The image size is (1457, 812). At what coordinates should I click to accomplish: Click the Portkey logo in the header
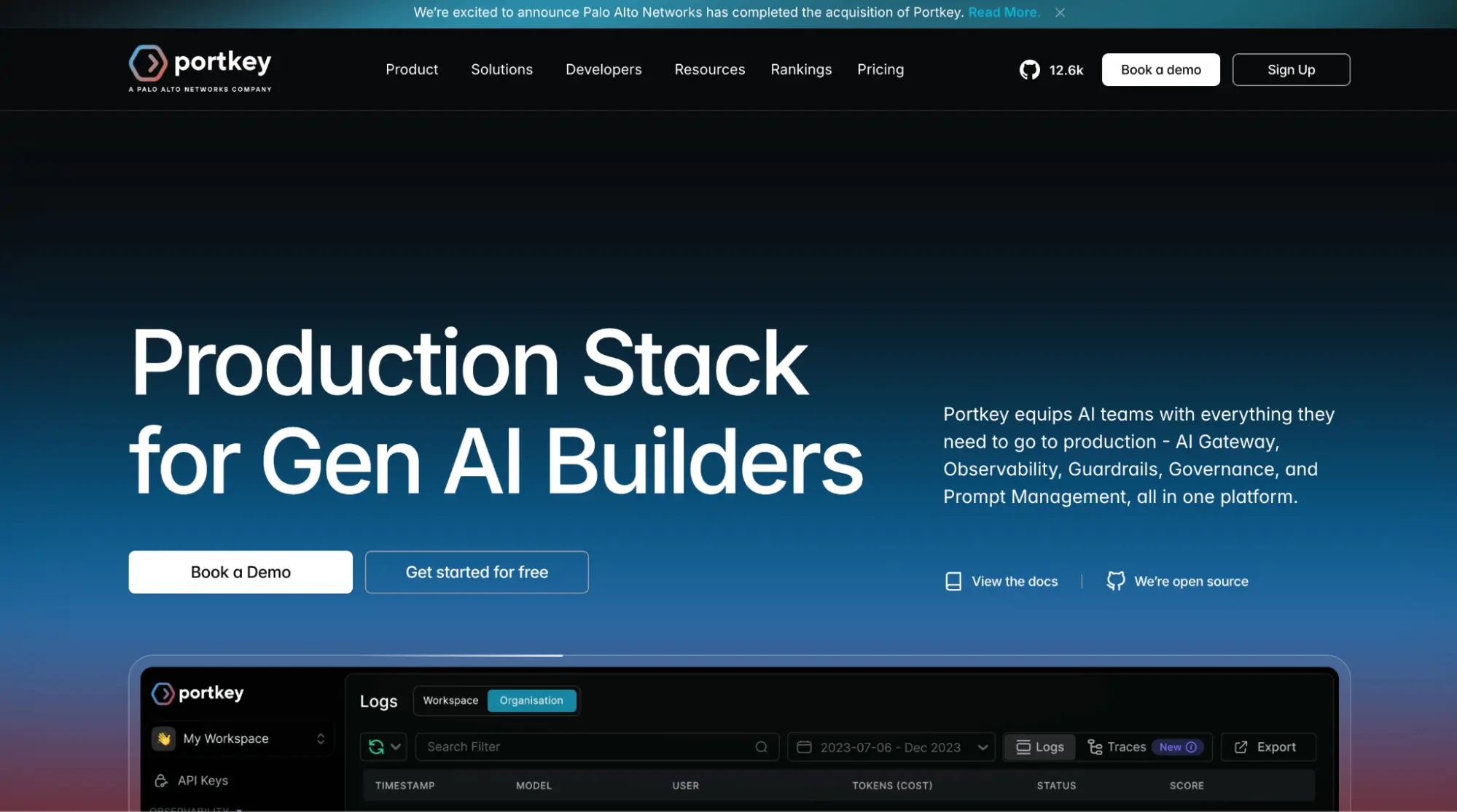[200, 69]
